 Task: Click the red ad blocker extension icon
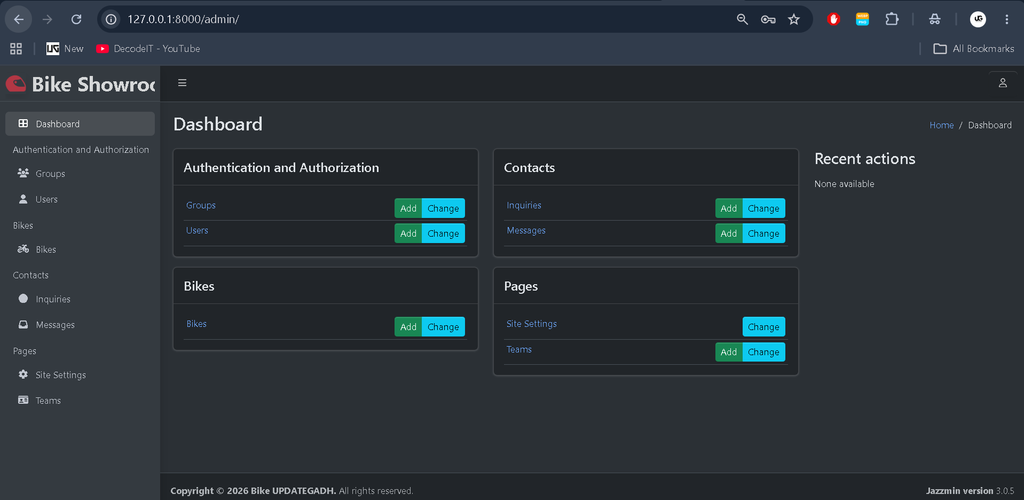click(x=833, y=20)
